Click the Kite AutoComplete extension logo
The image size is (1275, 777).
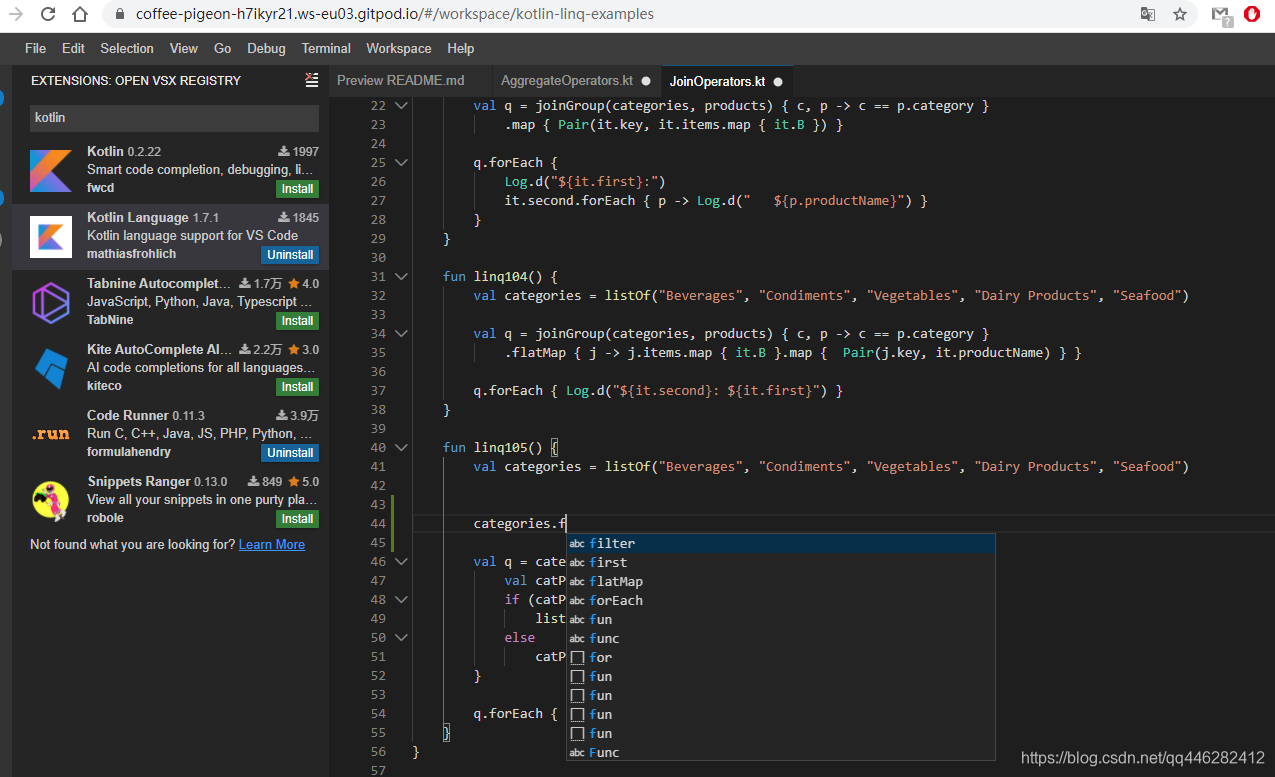coord(50,368)
